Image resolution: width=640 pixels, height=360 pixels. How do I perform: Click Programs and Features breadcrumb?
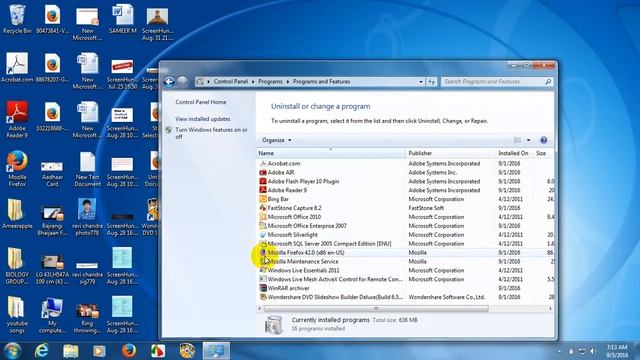coord(321,82)
